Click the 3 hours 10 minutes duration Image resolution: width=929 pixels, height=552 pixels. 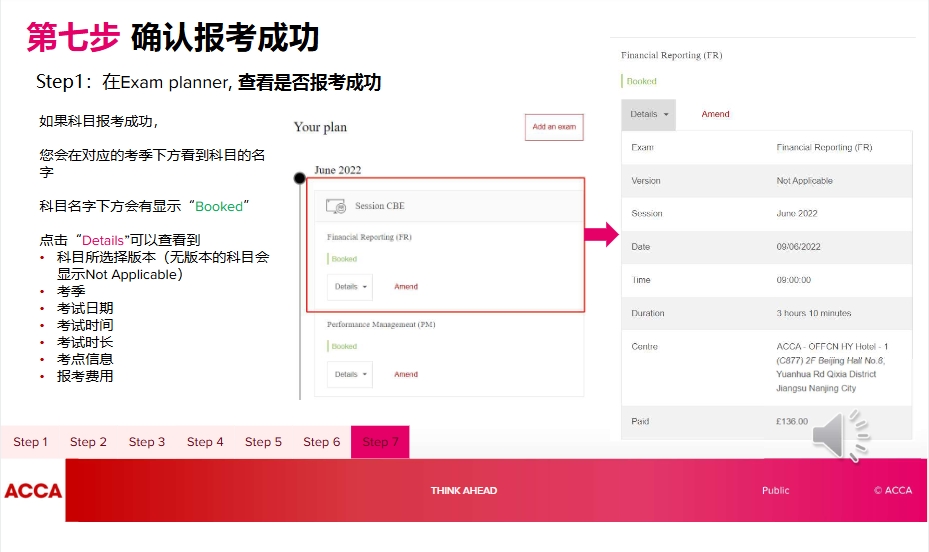click(814, 313)
